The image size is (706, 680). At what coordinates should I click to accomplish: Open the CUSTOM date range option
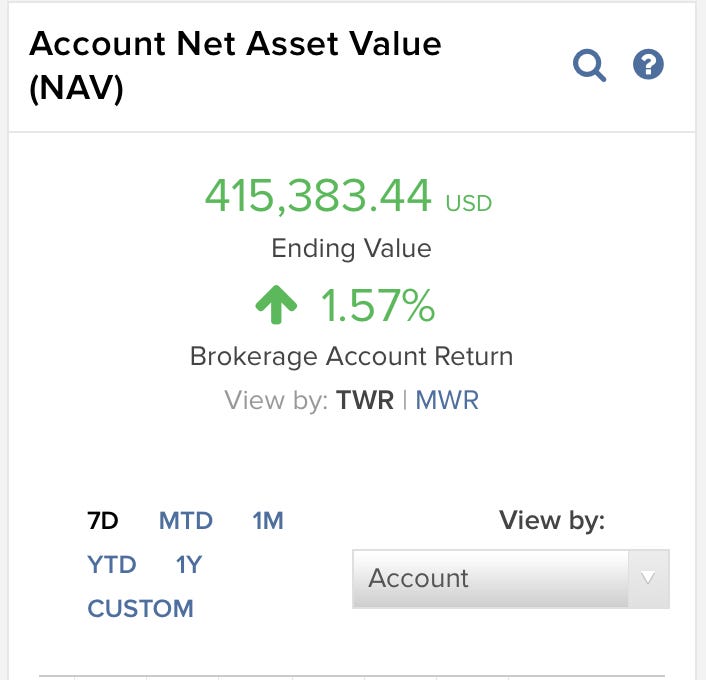pyautogui.click(x=141, y=609)
